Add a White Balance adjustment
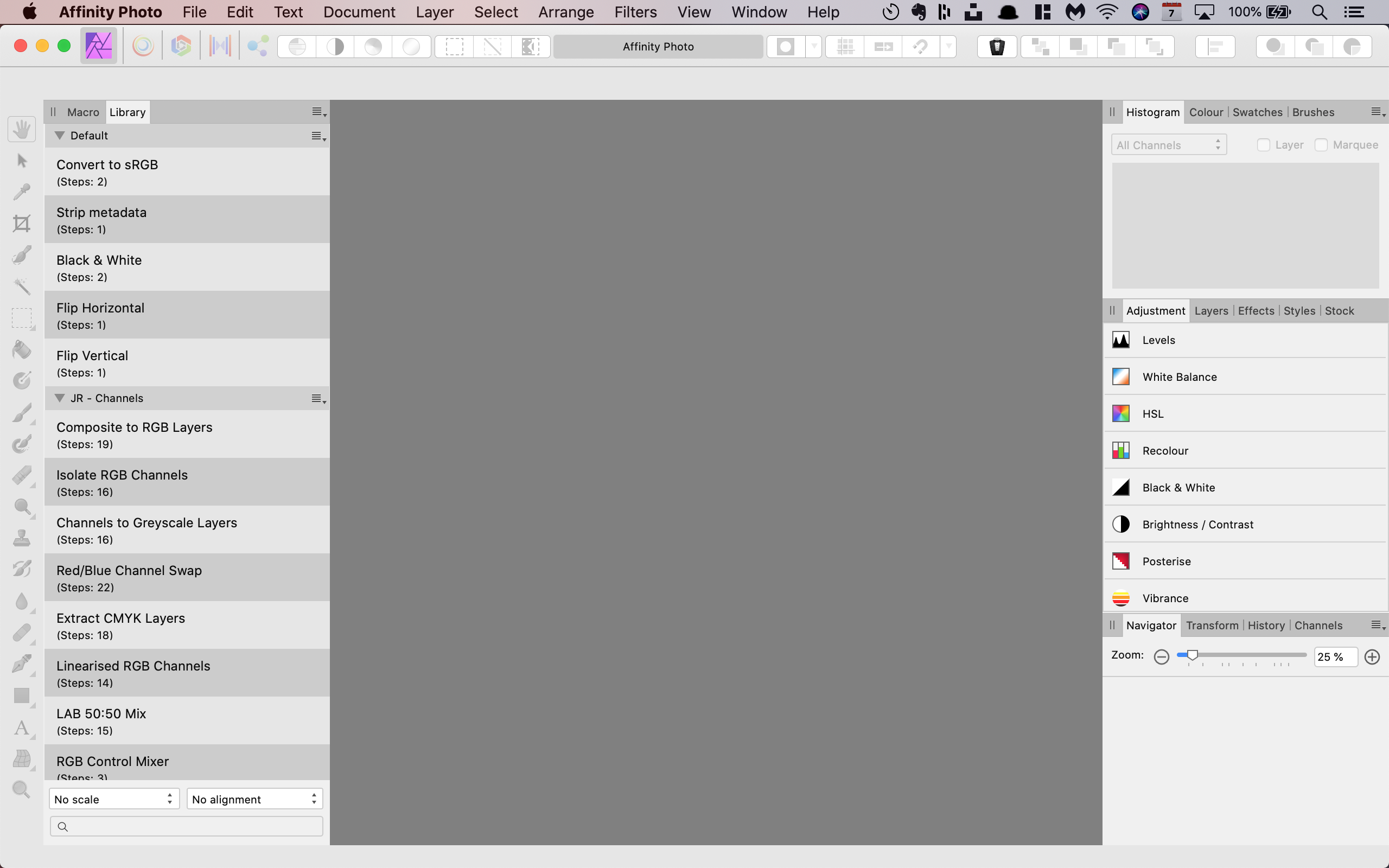Viewport: 1389px width, 868px height. [x=1244, y=376]
